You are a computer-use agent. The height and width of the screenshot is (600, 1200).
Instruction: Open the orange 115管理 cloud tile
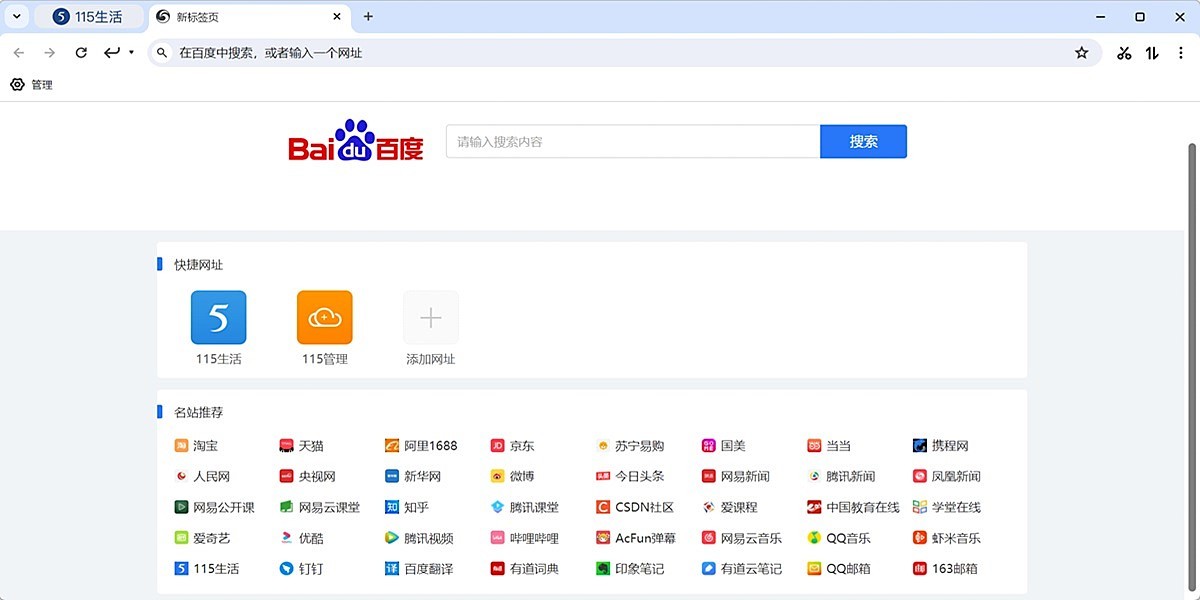click(325, 318)
